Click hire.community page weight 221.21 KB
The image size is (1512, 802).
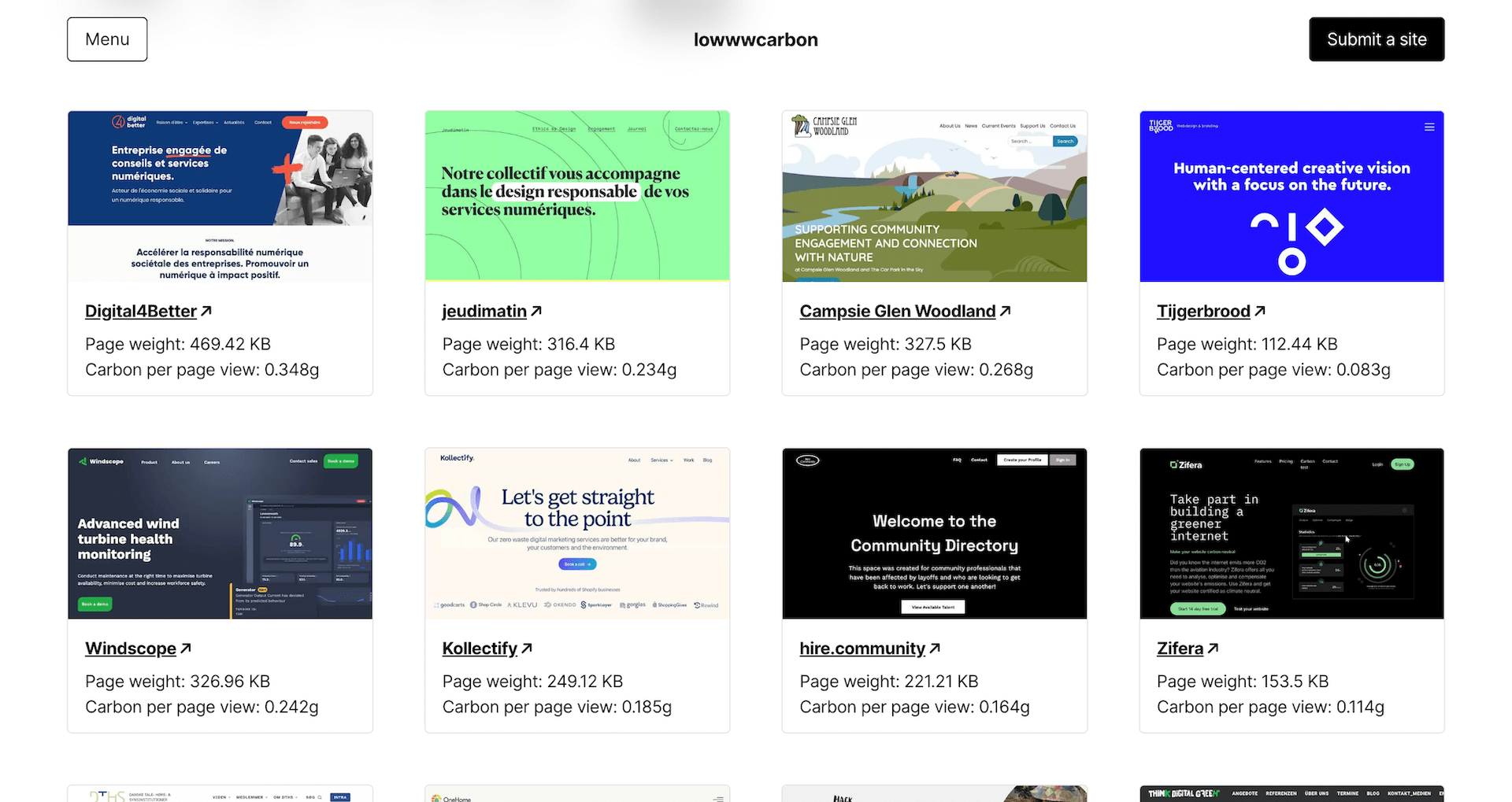point(889,682)
